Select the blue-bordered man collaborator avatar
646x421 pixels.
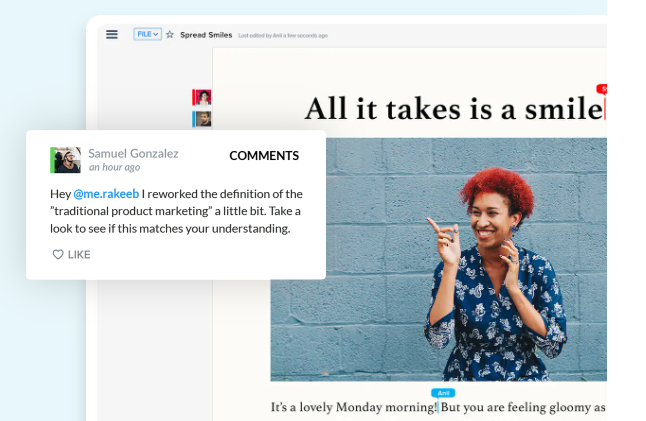tap(202, 119)
